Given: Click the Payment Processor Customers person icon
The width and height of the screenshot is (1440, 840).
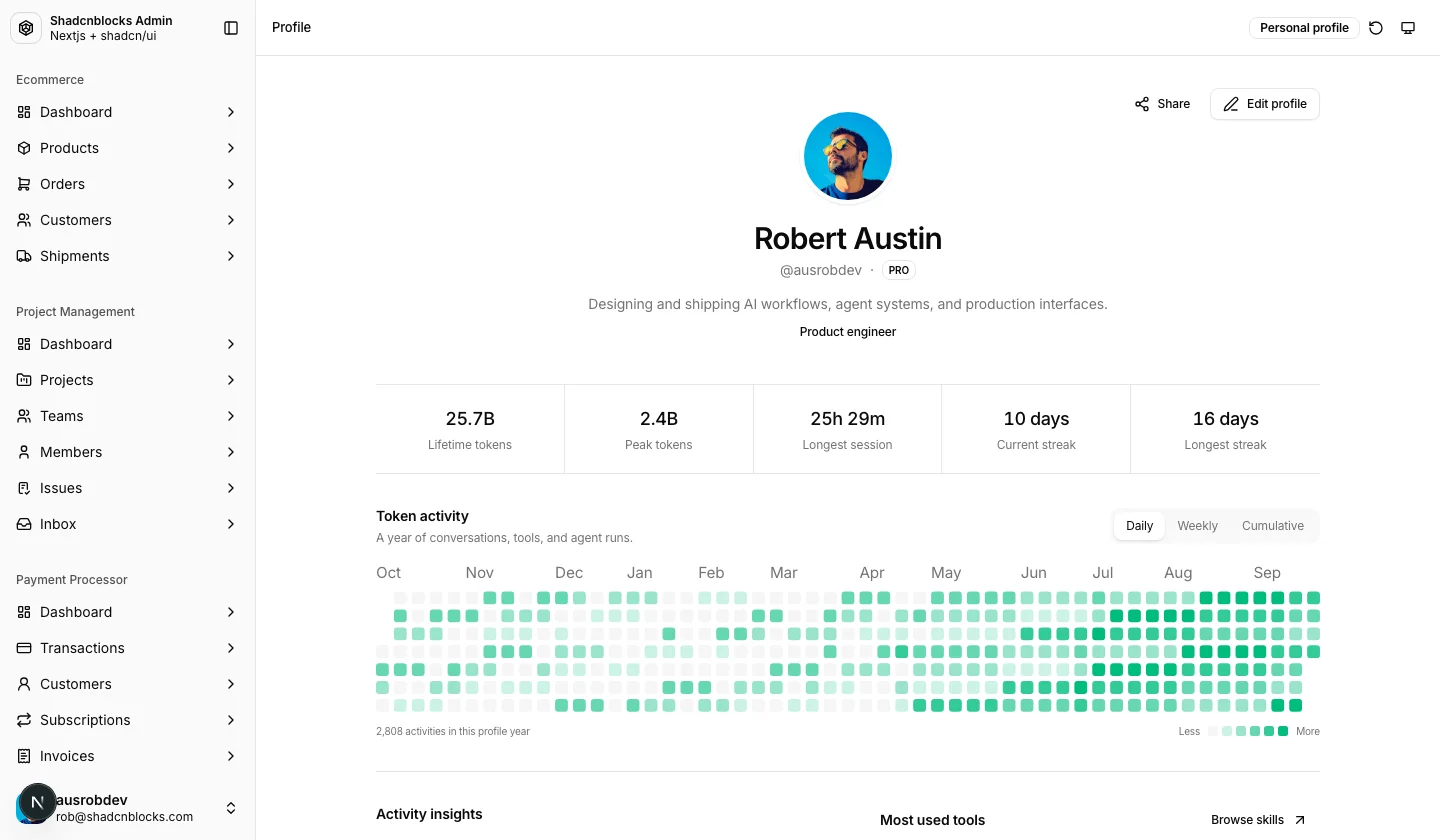Looking at the screenshot, I should (x=24, y=684).
